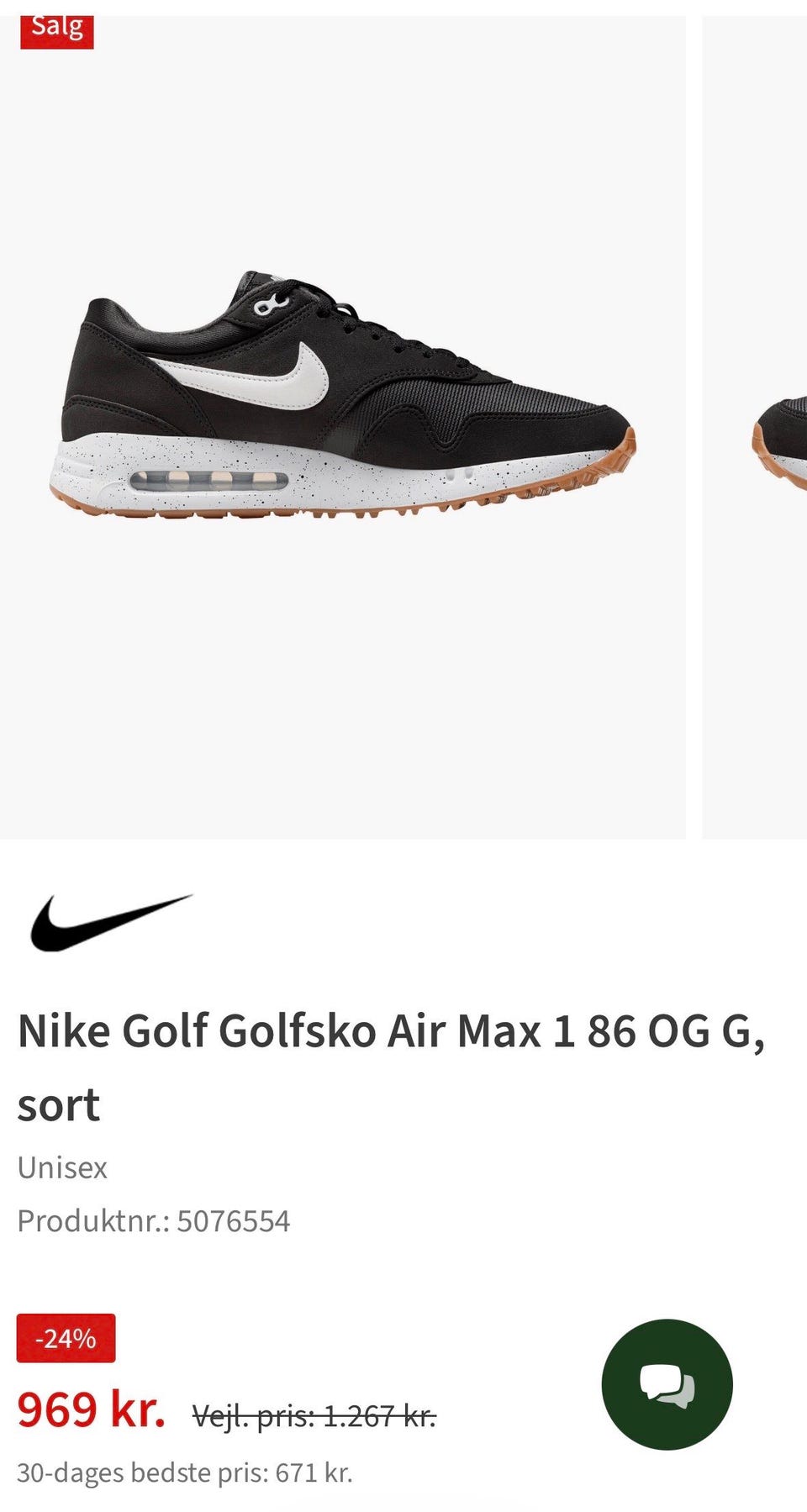The image size is (807, 1512).
Task: Tap the Unisex label
Action: pos(62,1167)
